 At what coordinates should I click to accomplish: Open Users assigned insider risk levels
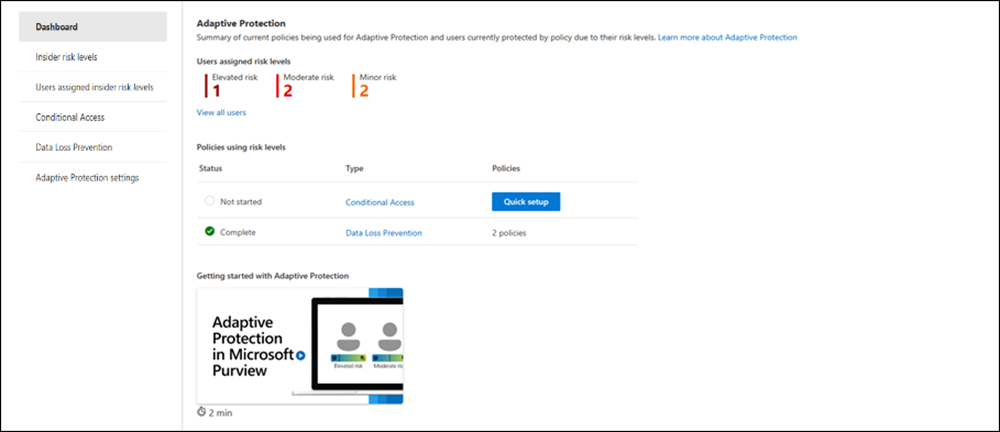click(93, 87)
